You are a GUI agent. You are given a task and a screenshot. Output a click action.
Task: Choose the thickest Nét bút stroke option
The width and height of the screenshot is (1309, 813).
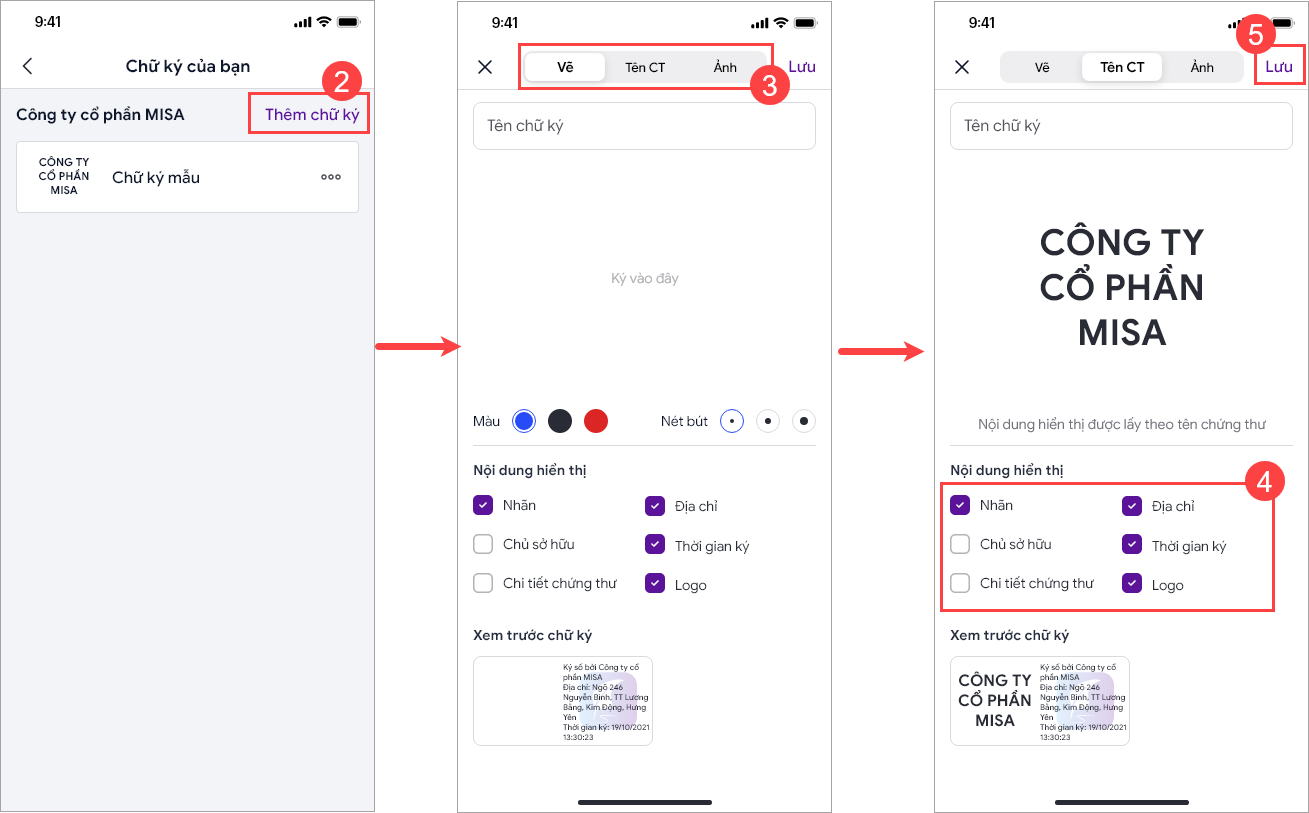(x=803, y=421)
